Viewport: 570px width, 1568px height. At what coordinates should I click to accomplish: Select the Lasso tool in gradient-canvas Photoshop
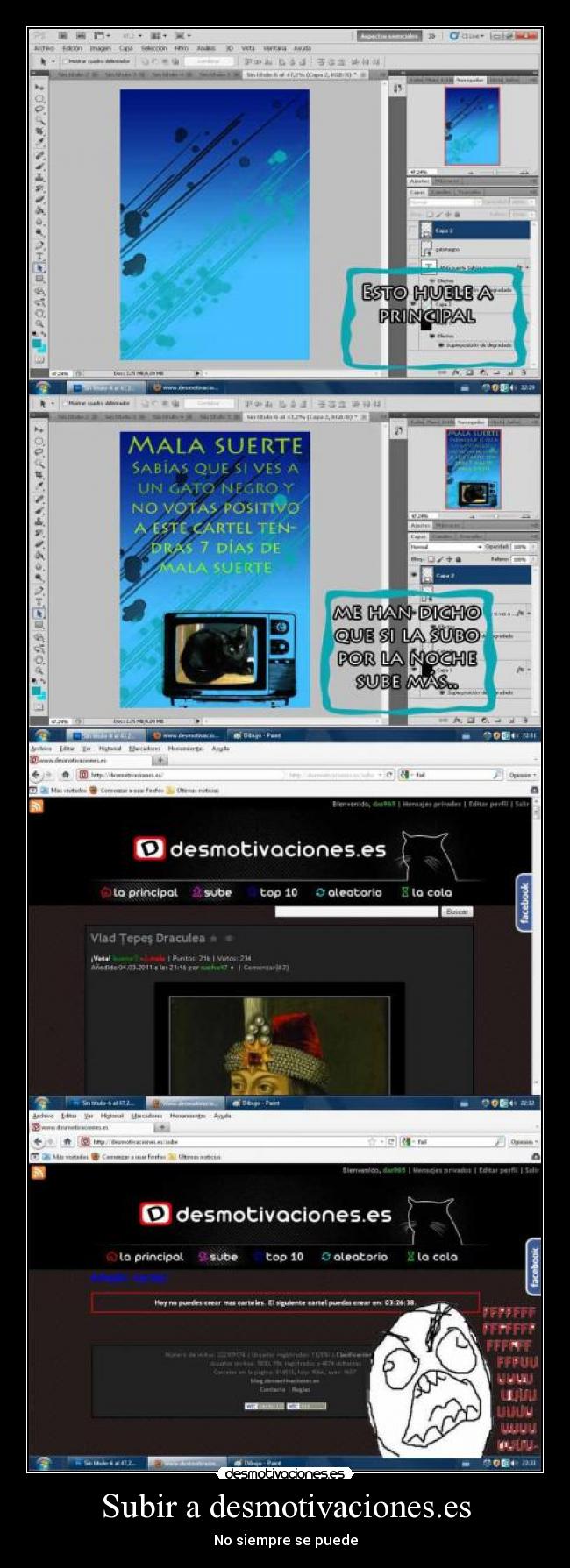pyautogui.click(x=40, y=109)
